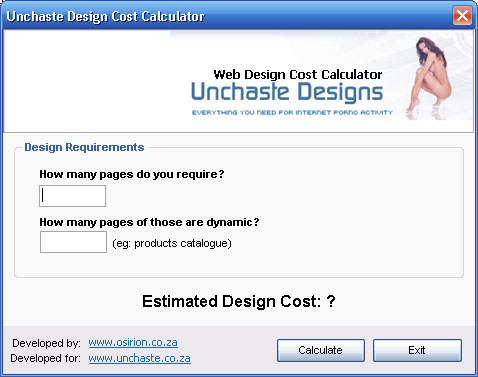The image size is (478, 377).
Task: Focus the dynamic pages count input field
Action: point(73,242)
